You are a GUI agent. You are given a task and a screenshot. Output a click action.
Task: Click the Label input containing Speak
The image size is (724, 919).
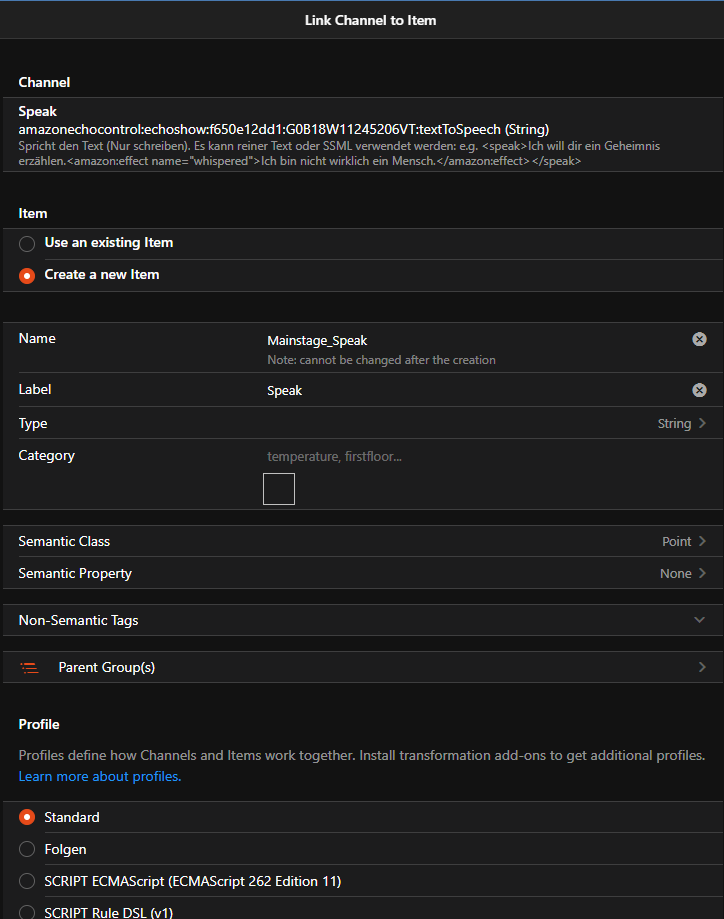click(x=470, y=390)
